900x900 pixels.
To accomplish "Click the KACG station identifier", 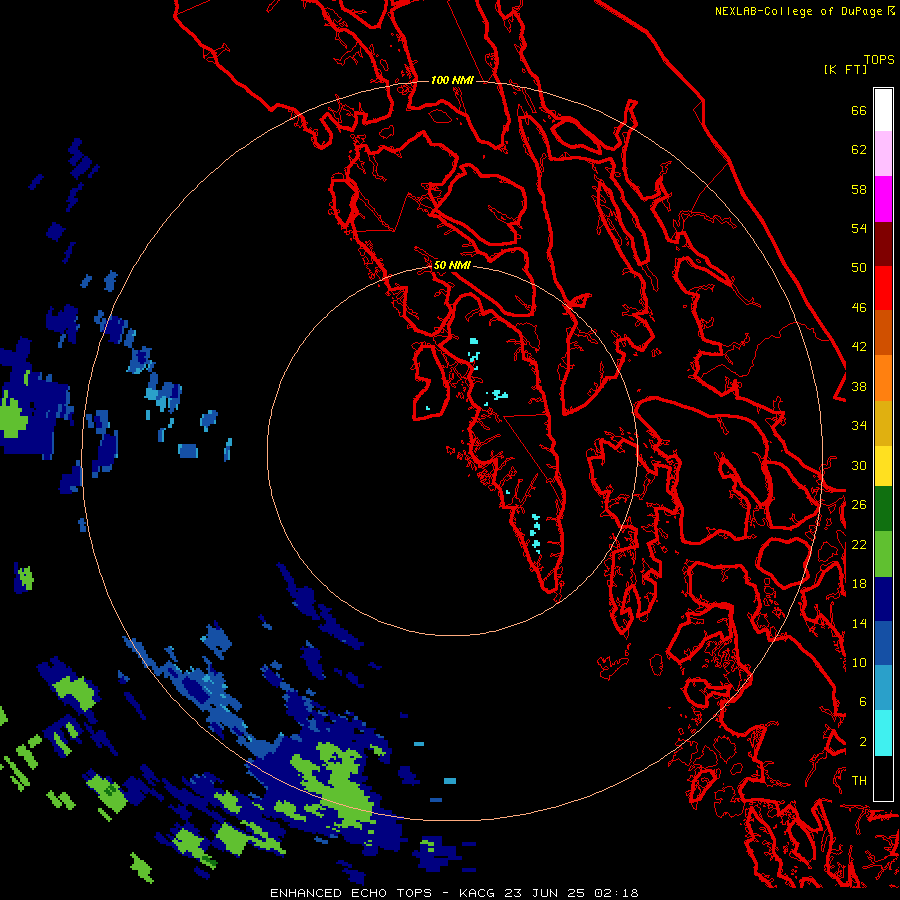I will tap(478, 893).
